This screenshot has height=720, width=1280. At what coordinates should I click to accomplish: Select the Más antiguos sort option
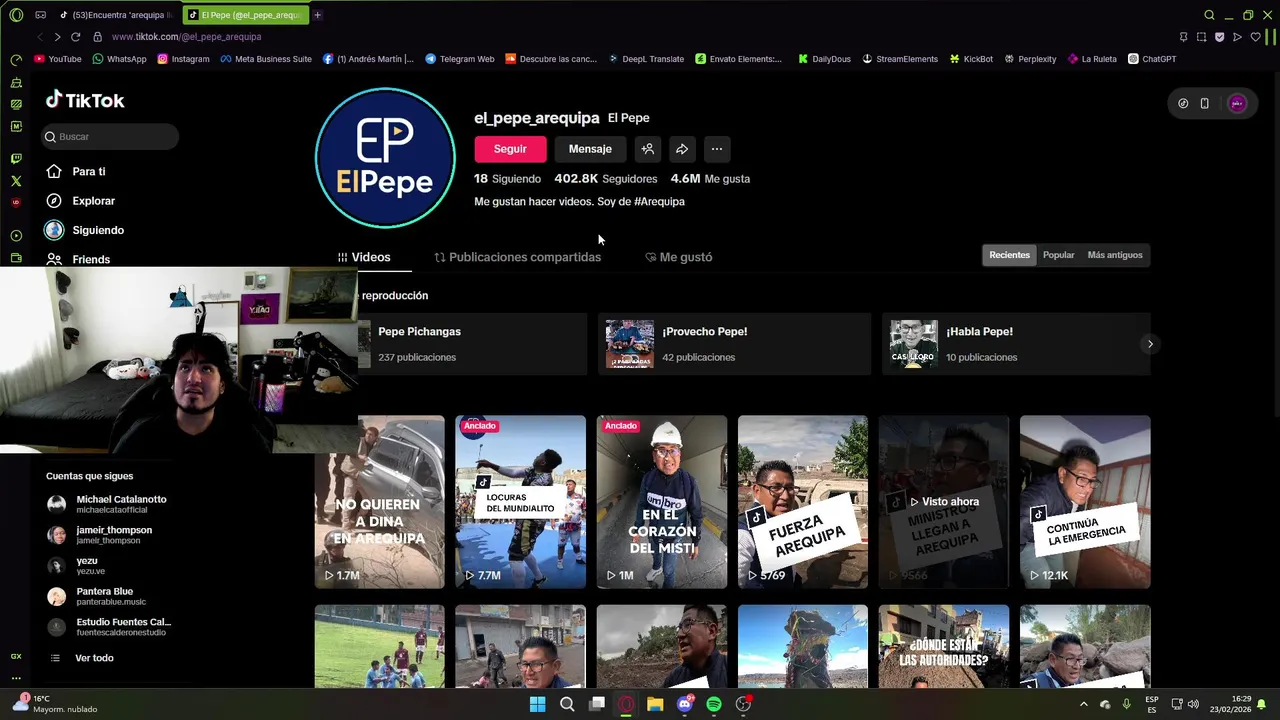click(x=1115, y=255)
